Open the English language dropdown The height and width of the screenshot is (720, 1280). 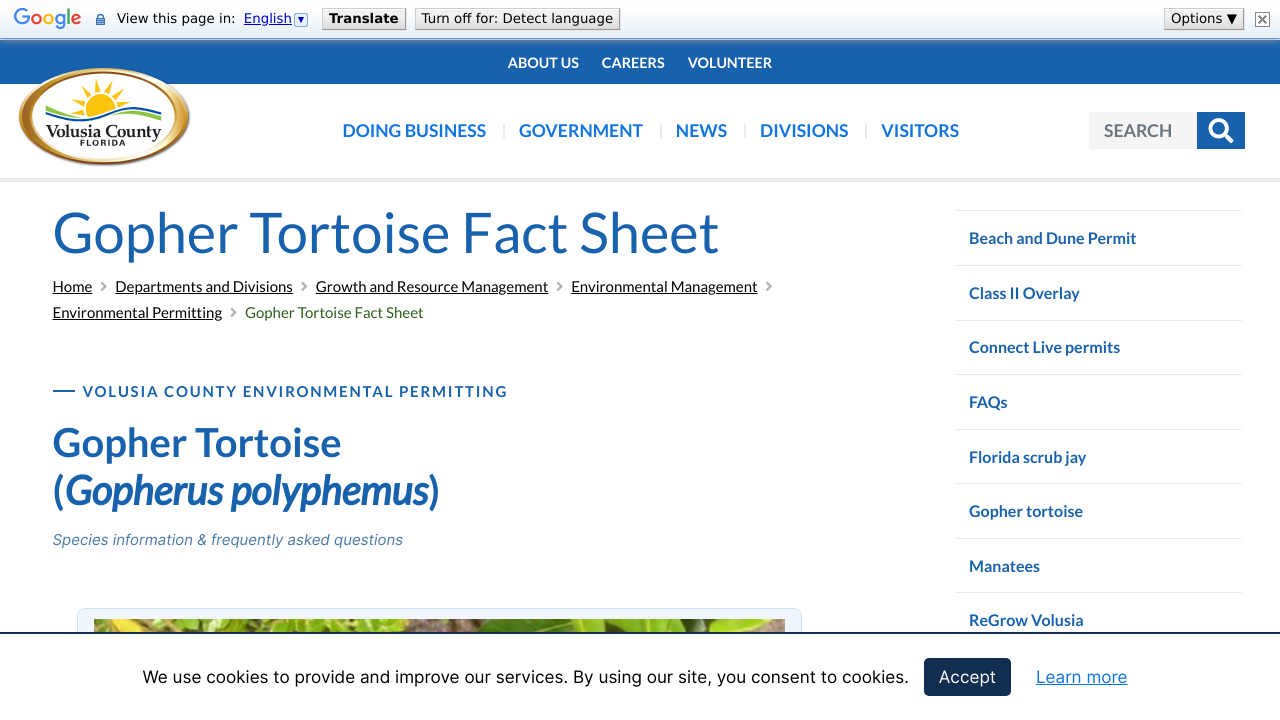point(275,19)
